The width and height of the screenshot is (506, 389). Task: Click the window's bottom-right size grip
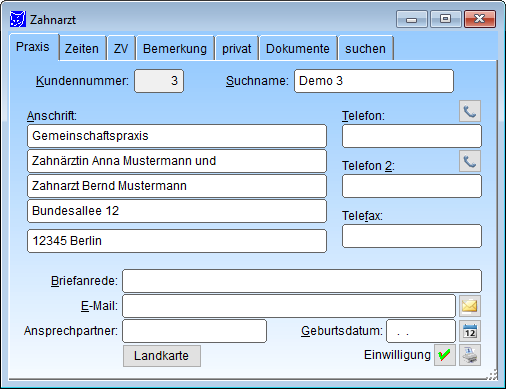pos(493,375)
